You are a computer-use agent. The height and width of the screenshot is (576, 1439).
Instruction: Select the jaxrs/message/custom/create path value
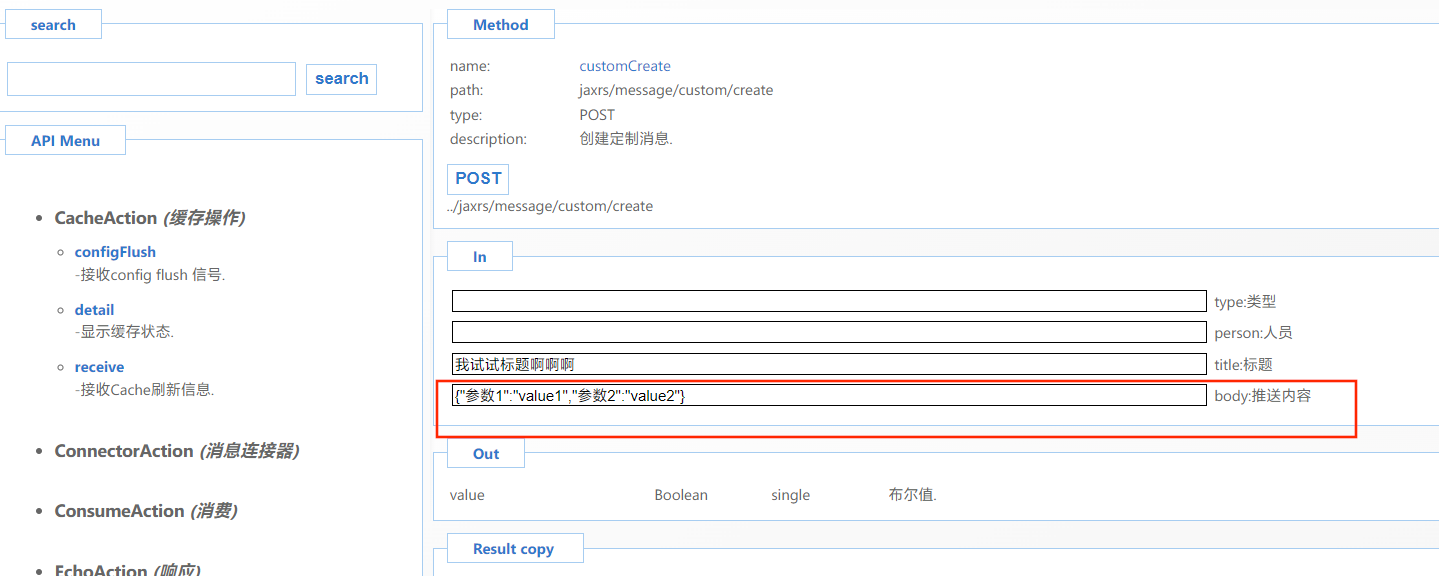pos(676,90)
